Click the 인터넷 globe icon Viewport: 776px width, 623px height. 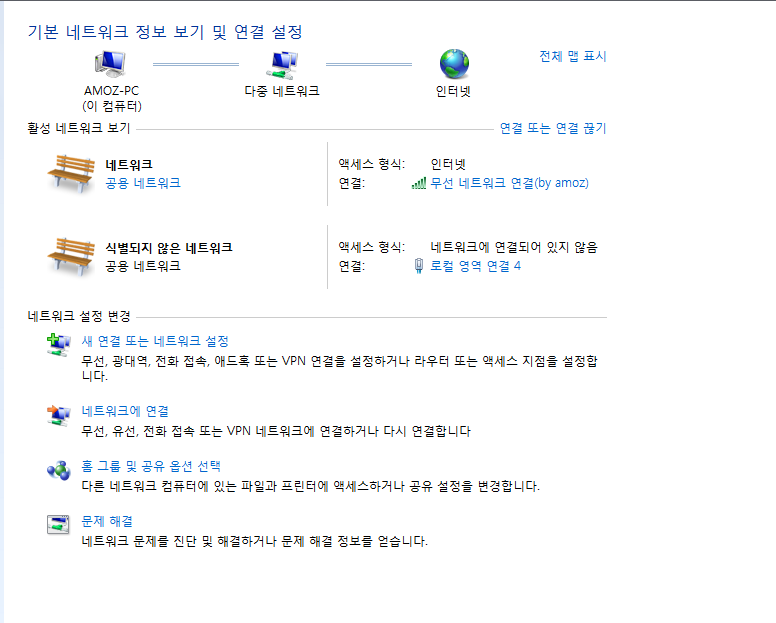click(x=454, y=64)
